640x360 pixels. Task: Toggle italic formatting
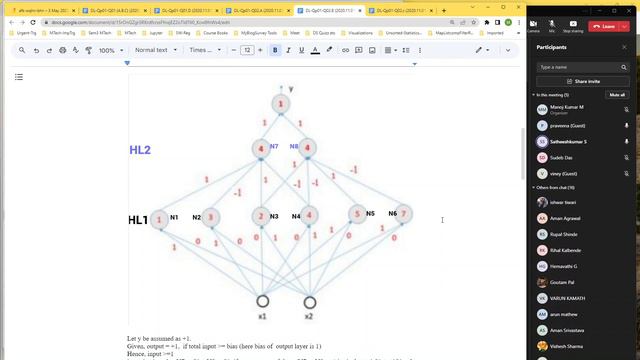[288, 50]
